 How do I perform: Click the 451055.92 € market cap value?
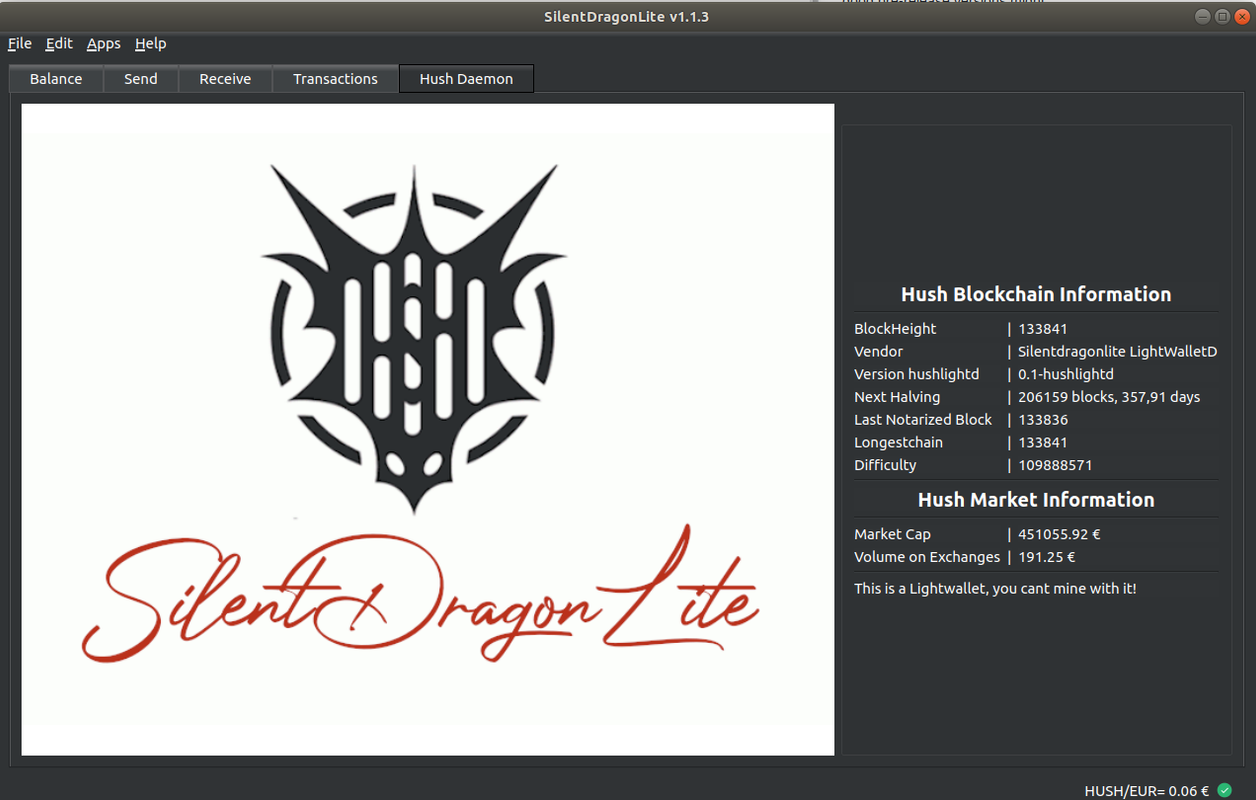coord(1059,535)
